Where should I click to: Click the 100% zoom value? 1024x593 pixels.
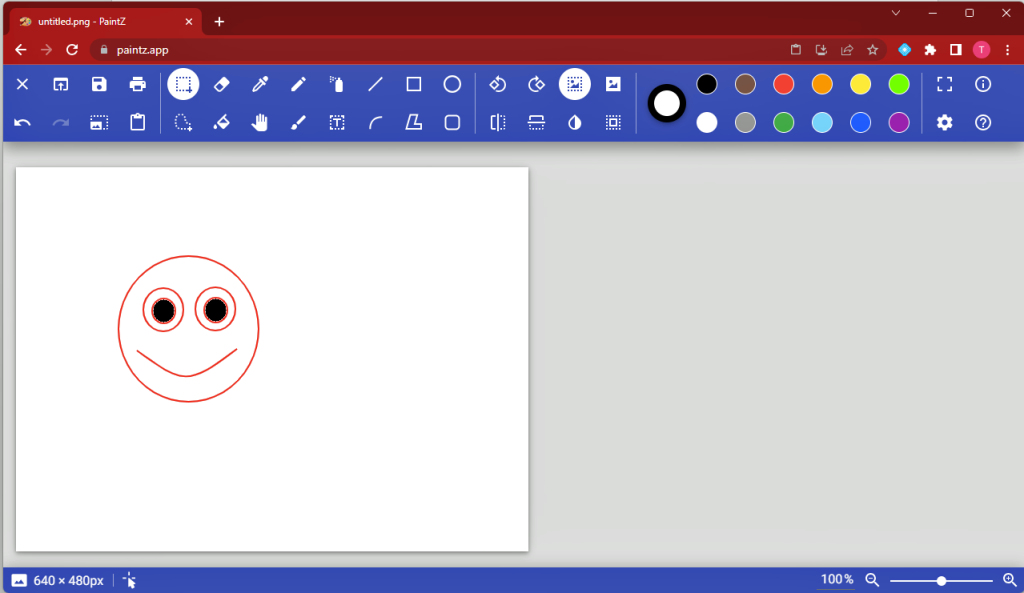click(837, 579)
